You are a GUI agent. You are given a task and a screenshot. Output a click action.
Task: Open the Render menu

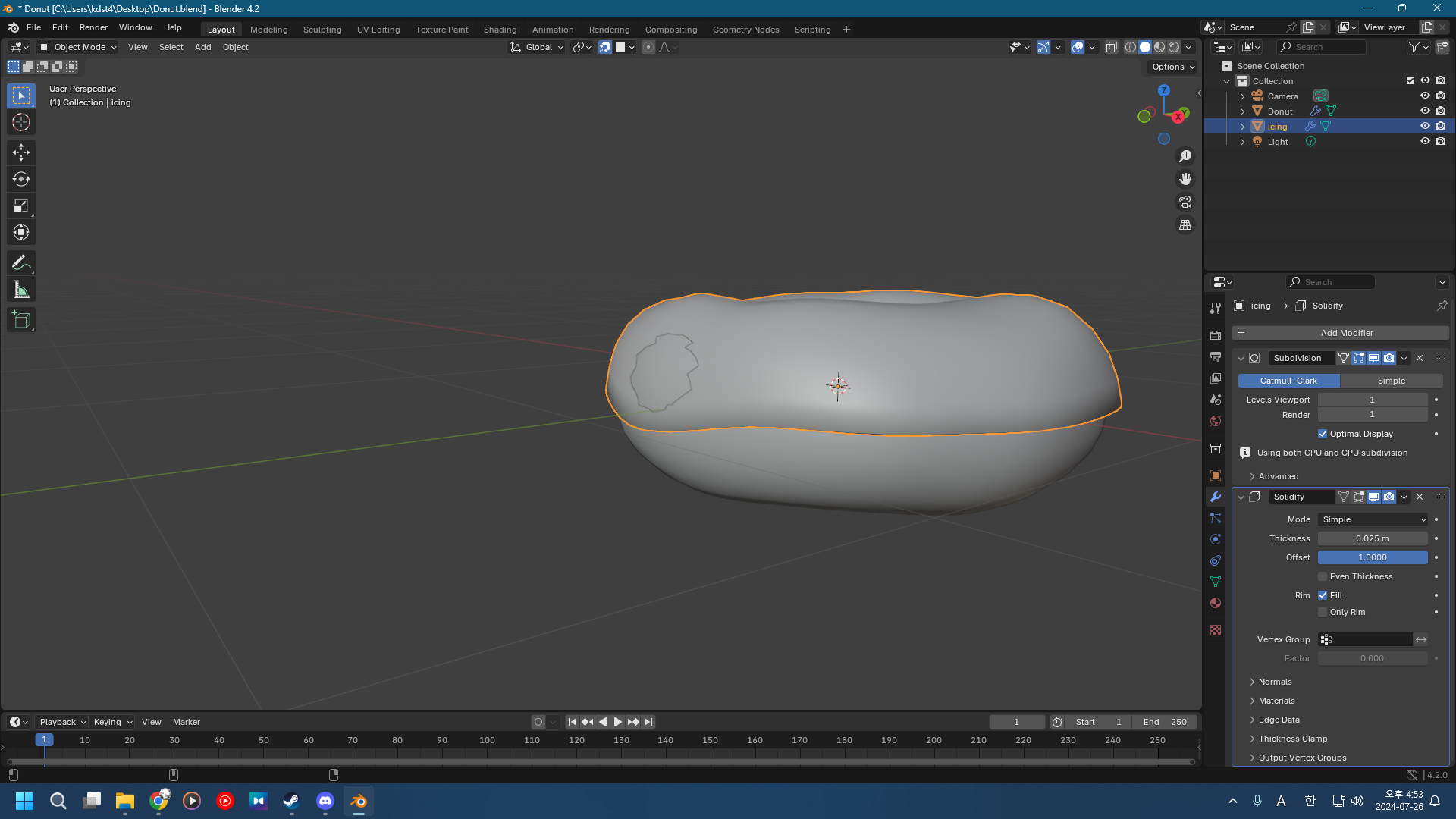pos(93,27)
